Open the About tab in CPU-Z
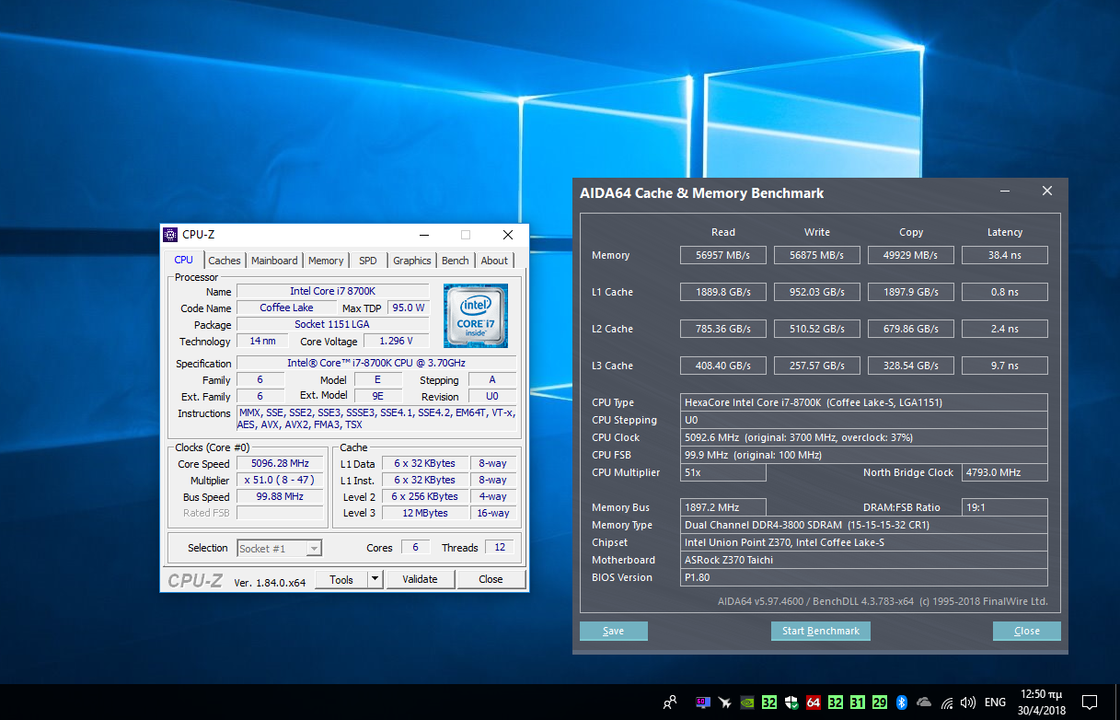 click(x=494, y=261)
